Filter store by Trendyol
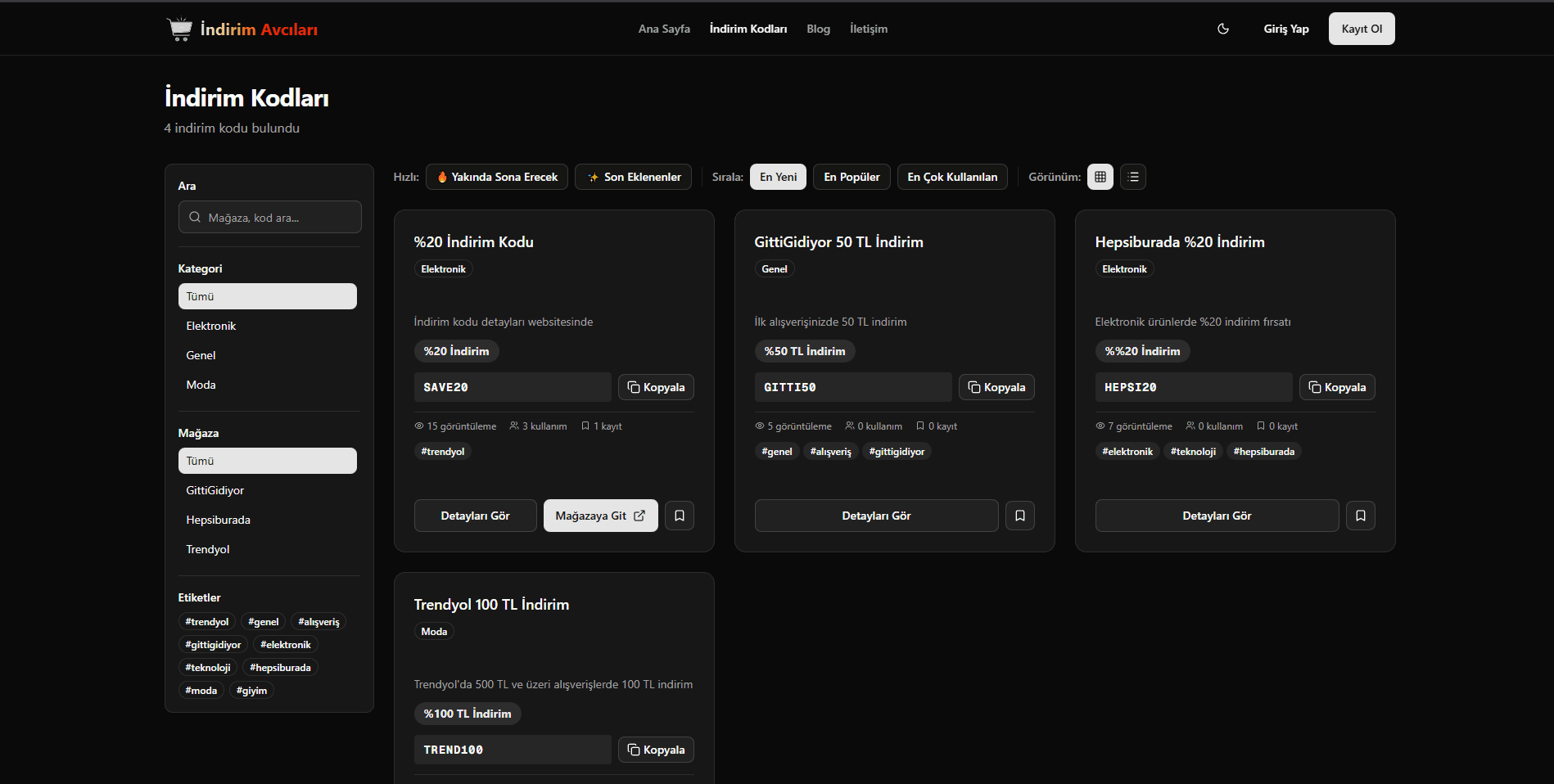1554x784 pixels. tap(208, 549)
